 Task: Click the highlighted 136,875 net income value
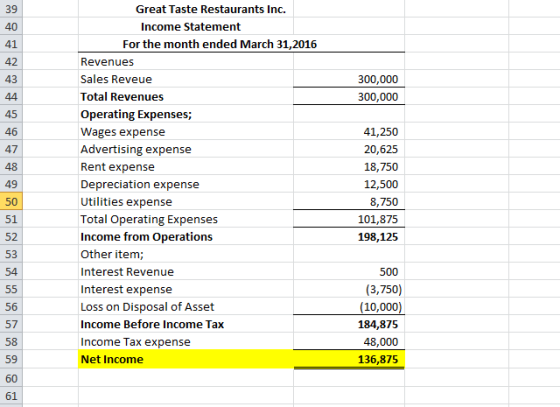[x=349, y=359]
